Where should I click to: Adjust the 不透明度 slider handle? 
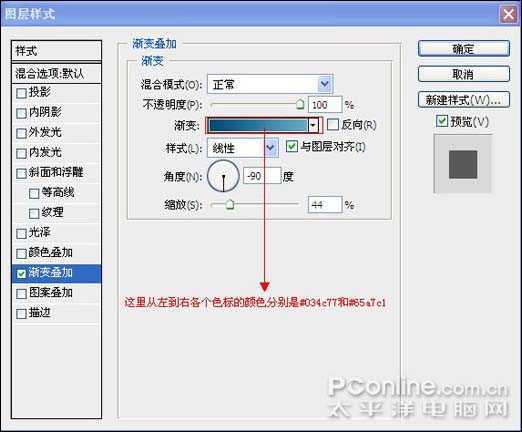coord(300,104)
